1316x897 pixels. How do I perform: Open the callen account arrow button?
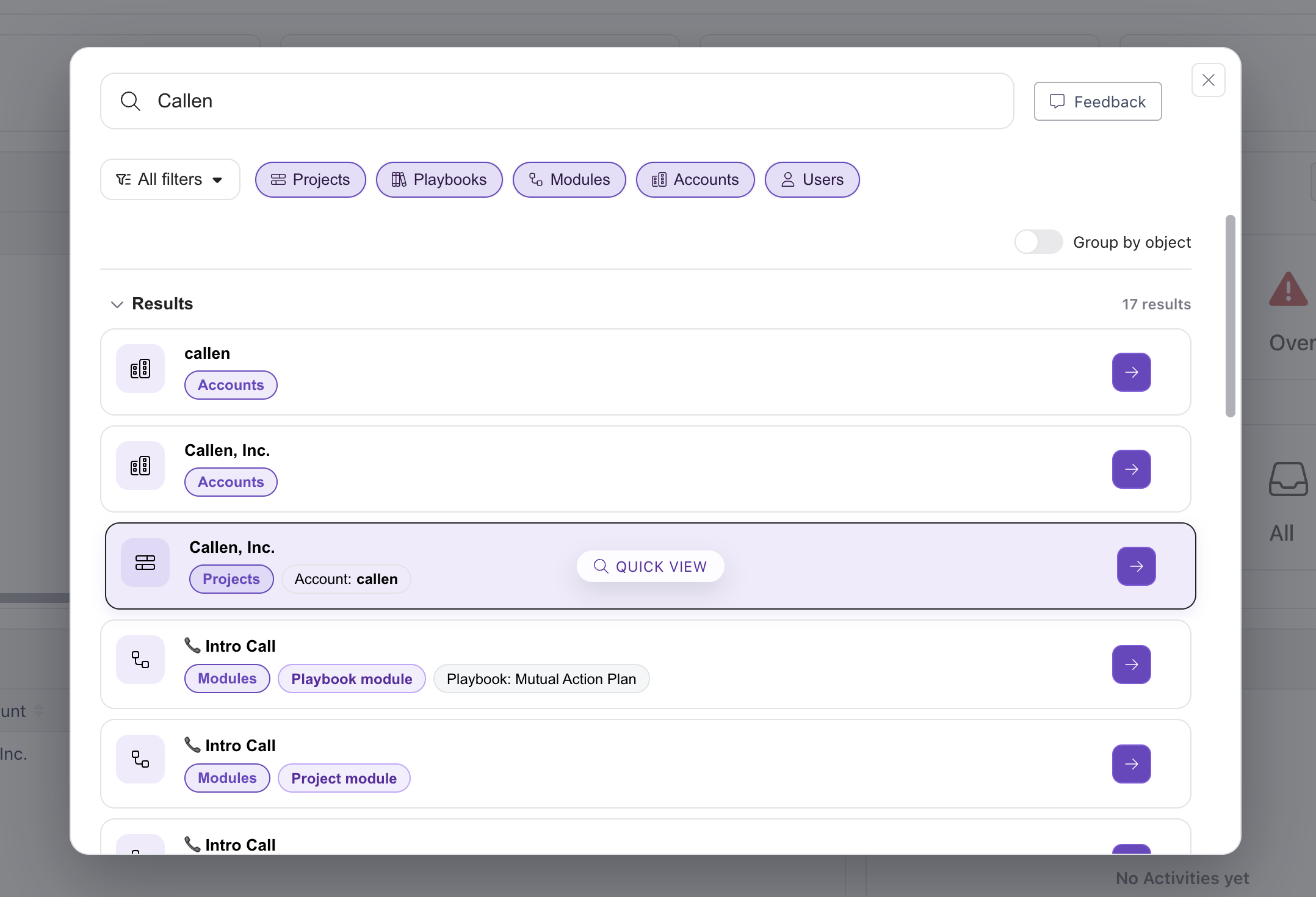point(1131,372)
